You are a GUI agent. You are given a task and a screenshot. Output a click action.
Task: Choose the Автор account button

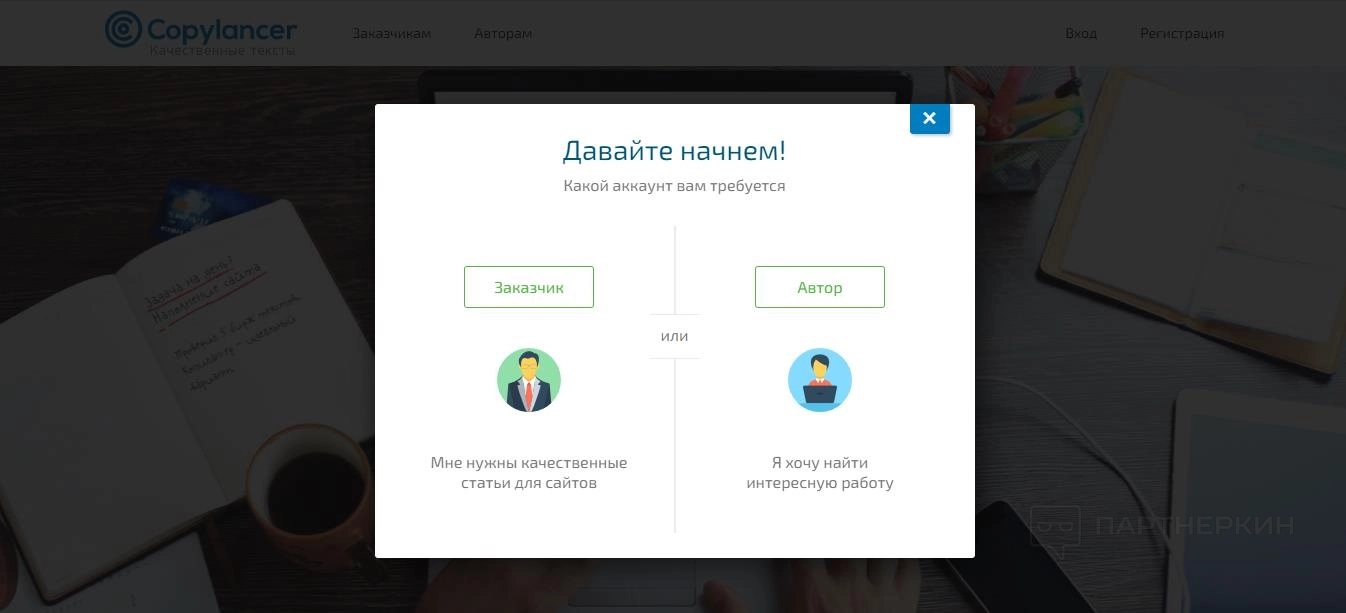pos(820,287)
